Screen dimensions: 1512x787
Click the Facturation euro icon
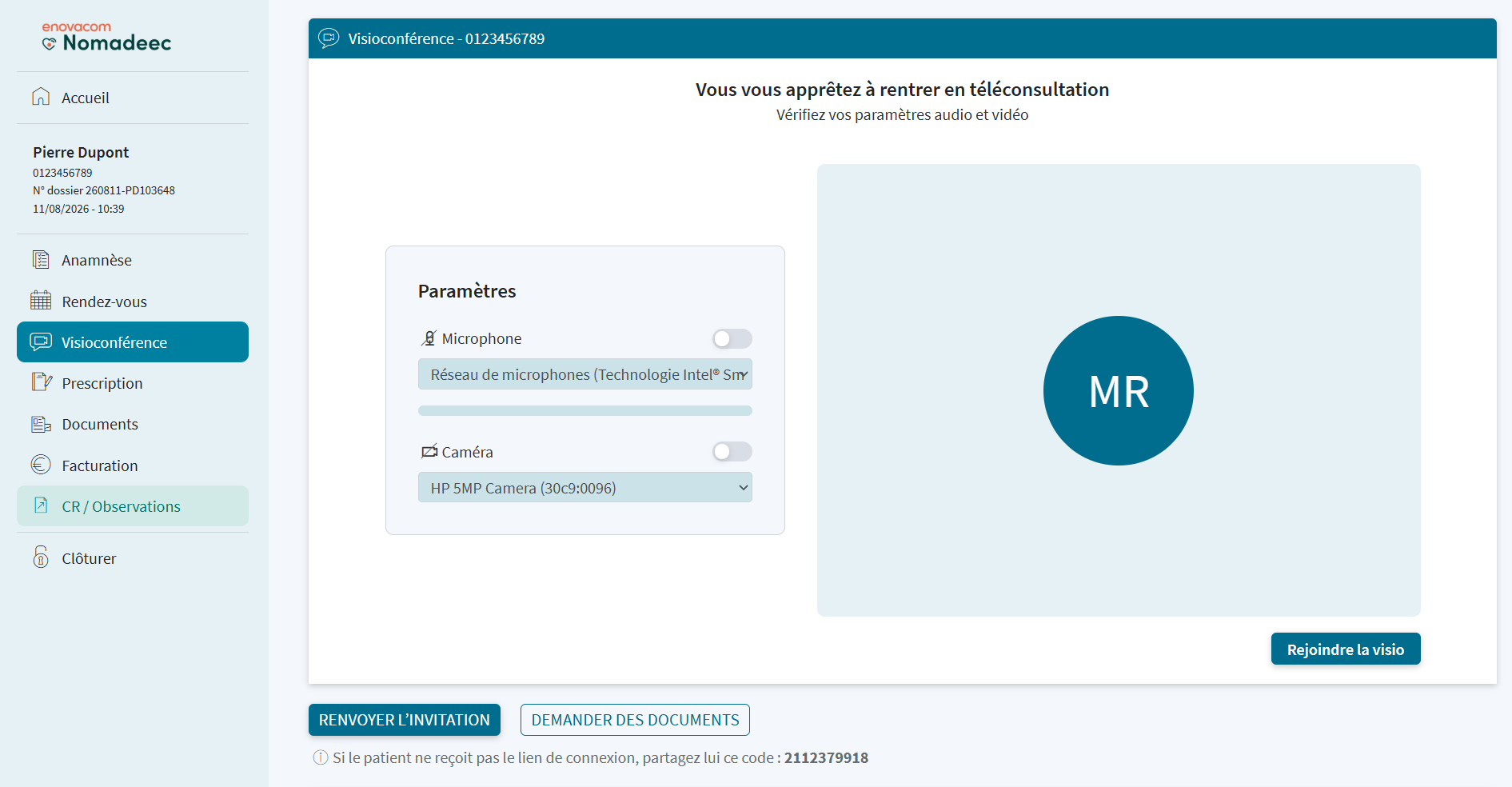pyautogui.click(x=41, y=465)
